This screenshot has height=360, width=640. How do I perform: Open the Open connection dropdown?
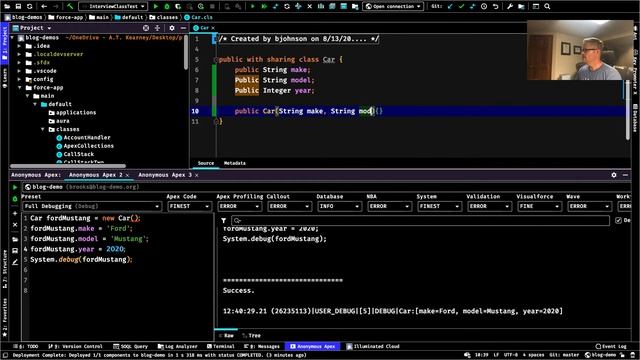[393, 7]
